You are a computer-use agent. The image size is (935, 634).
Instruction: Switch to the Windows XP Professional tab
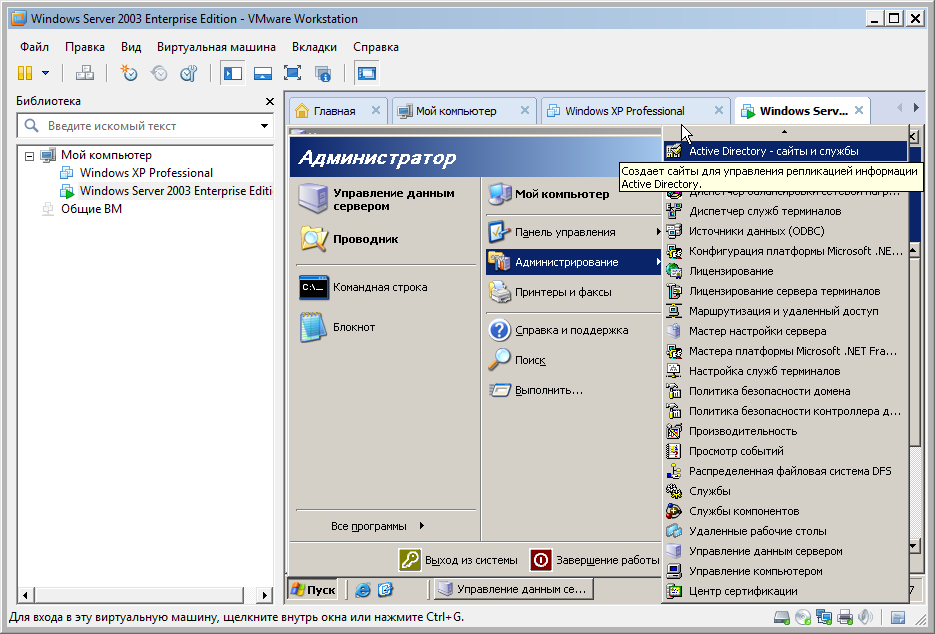pos(624,111)
